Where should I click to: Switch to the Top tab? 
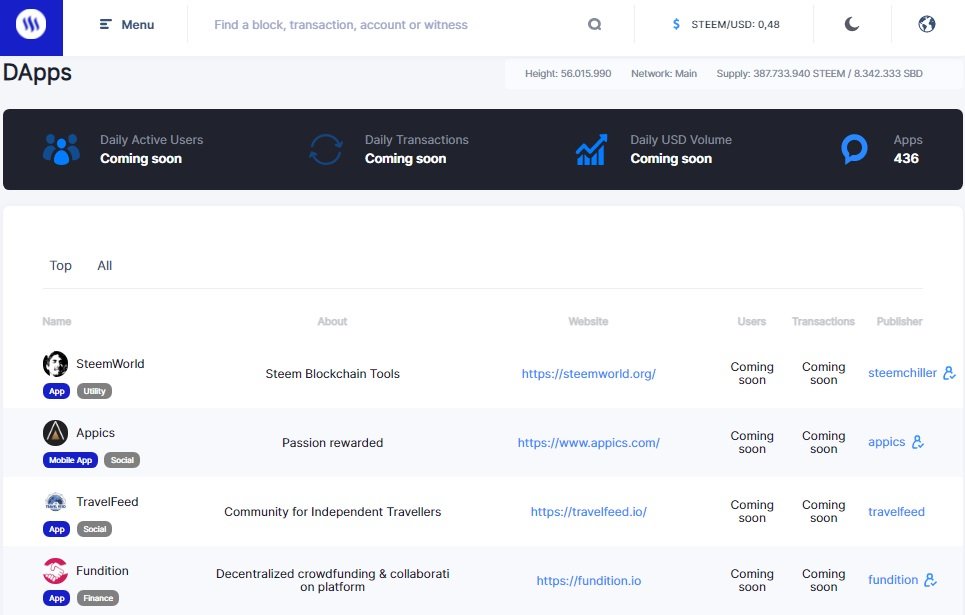(60, 265)
